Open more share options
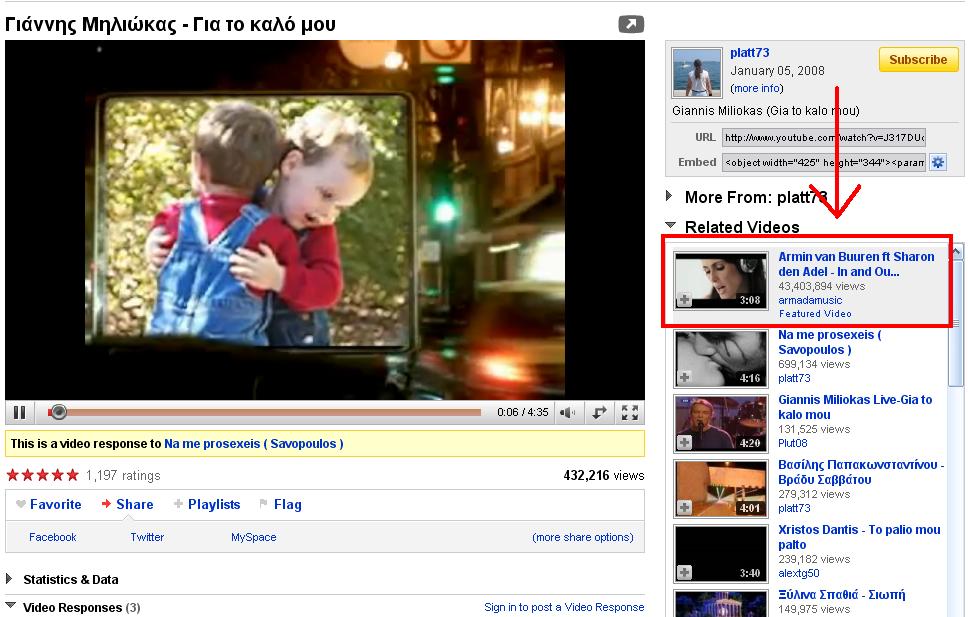The height and width of the screenshot is (617, 968). click(583, 537)
